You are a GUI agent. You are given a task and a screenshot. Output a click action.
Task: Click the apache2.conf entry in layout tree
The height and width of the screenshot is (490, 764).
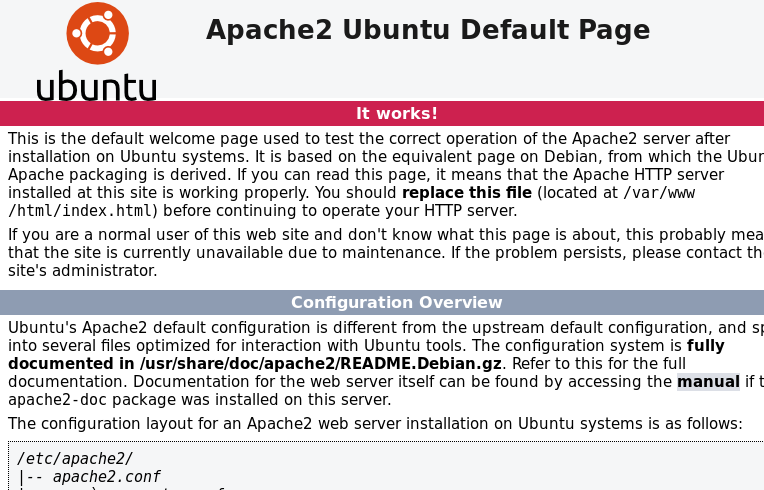107,477
